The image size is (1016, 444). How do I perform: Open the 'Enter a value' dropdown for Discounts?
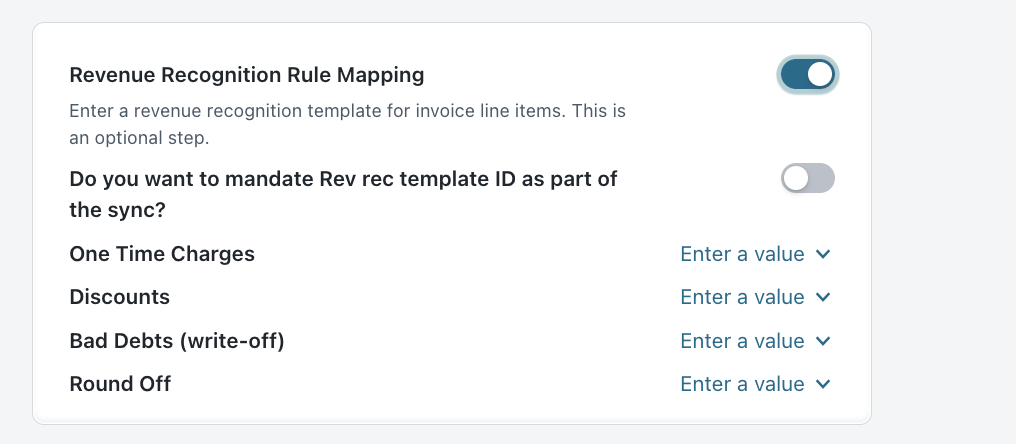(x=756, y=297)
